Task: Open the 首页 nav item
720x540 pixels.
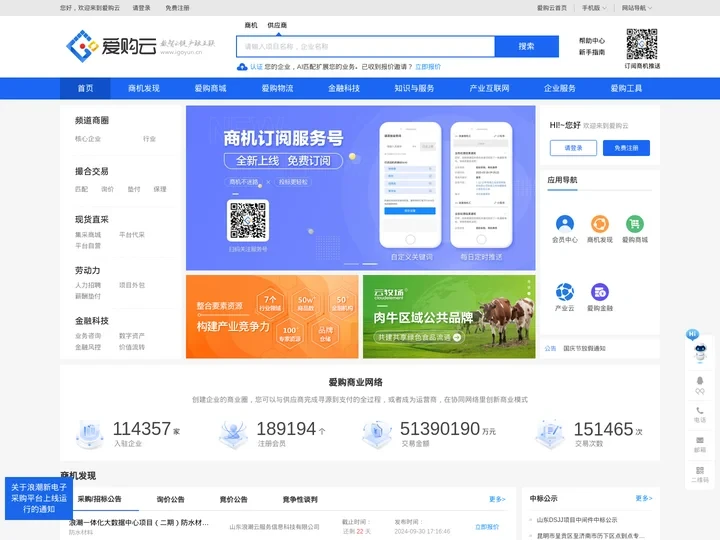Action: pyautogui.click(x=85, y=88)
